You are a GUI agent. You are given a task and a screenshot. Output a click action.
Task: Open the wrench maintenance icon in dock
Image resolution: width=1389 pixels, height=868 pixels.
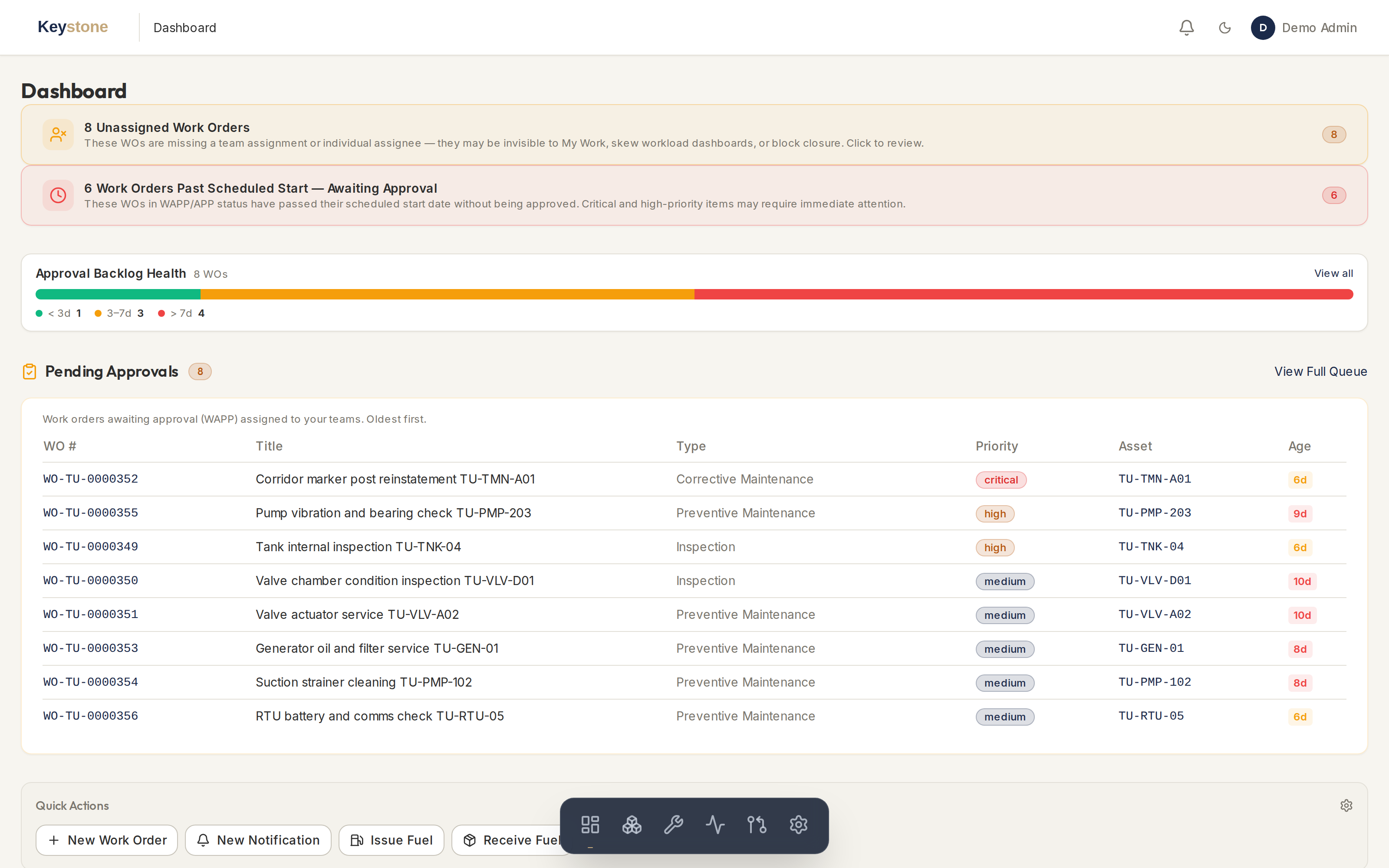tap(673, 825)
